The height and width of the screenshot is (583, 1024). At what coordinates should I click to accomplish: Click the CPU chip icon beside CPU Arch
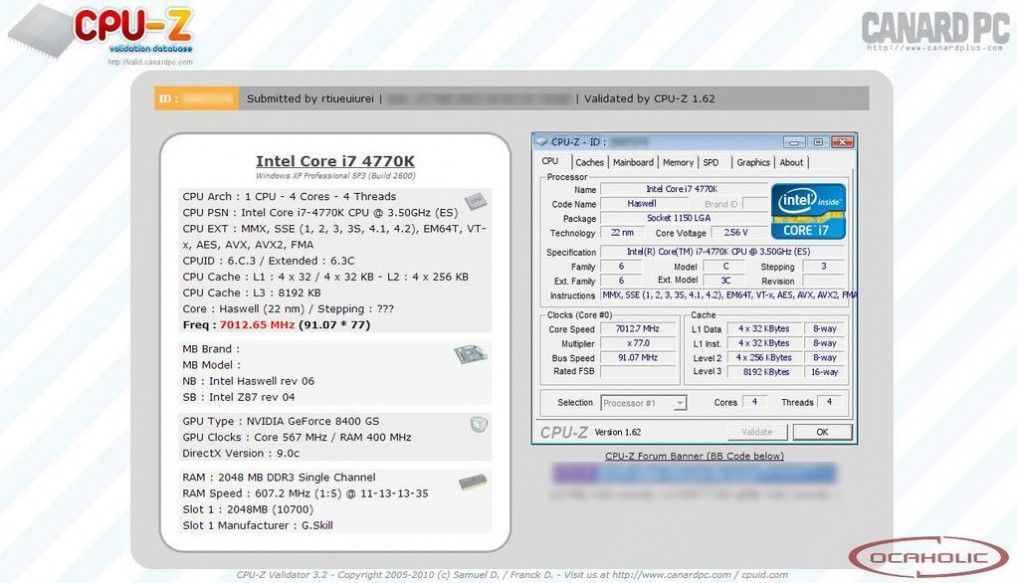(475, 200)
